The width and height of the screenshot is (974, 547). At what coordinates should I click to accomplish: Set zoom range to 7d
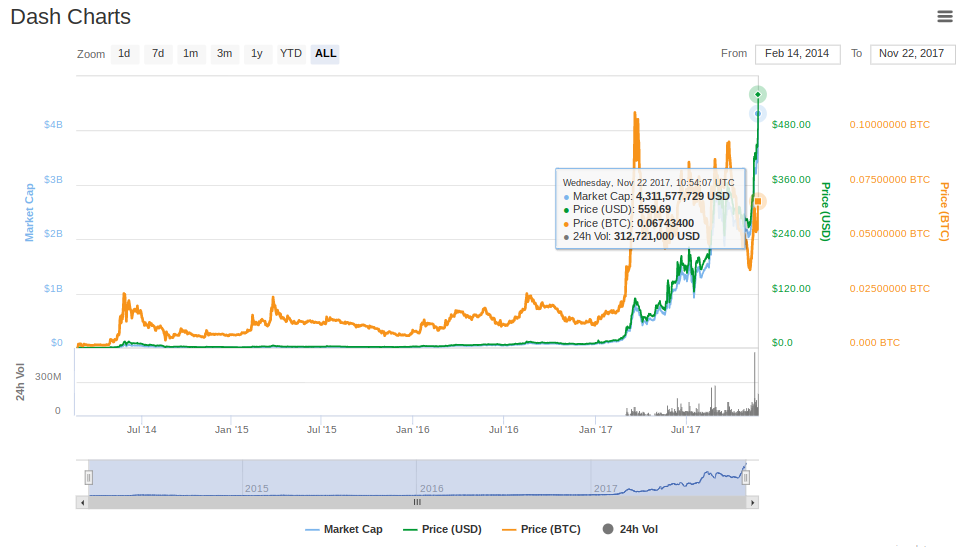[x=158, y=54]
